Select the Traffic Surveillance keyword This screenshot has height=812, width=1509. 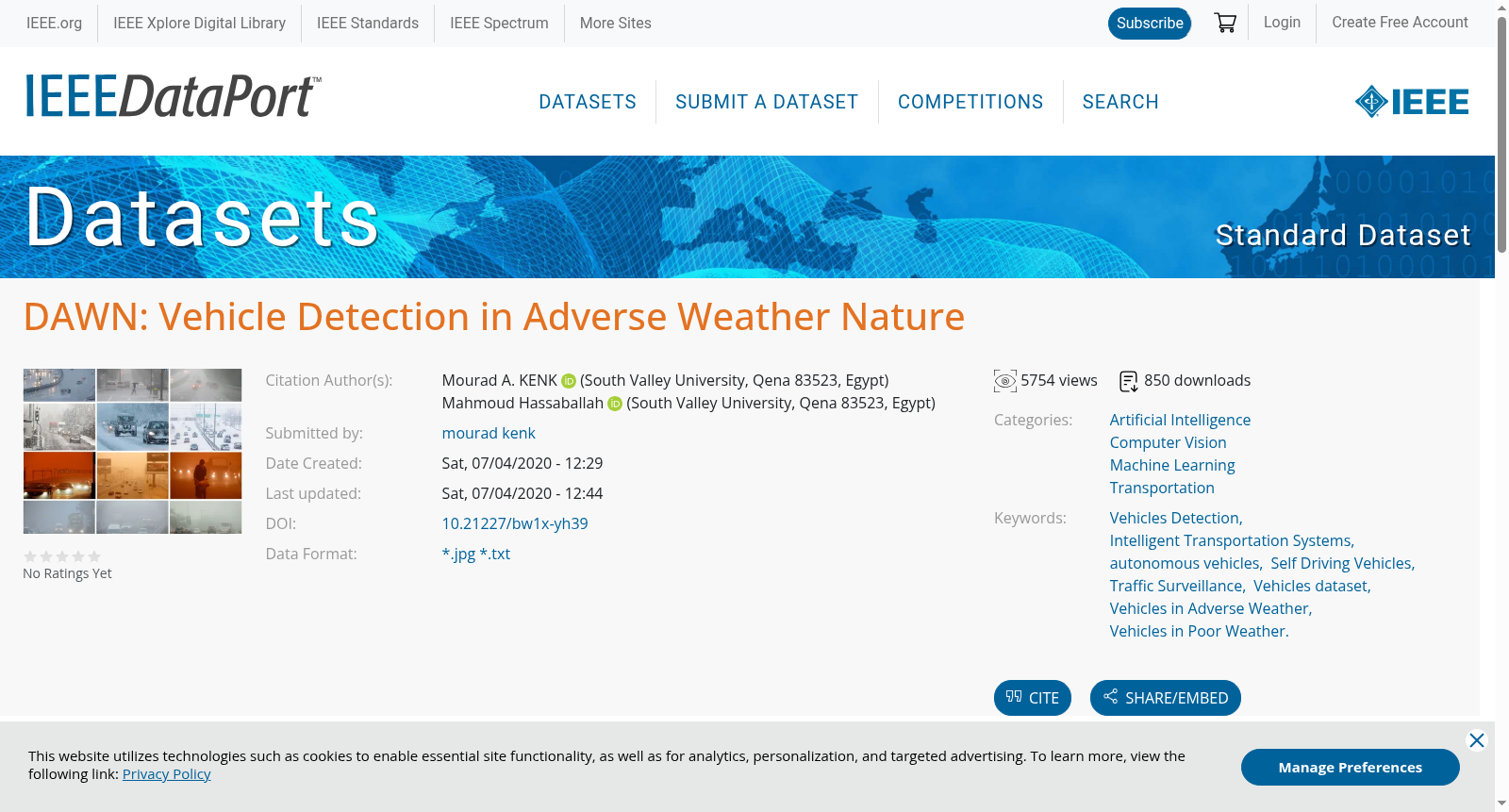pos(1176,587)
